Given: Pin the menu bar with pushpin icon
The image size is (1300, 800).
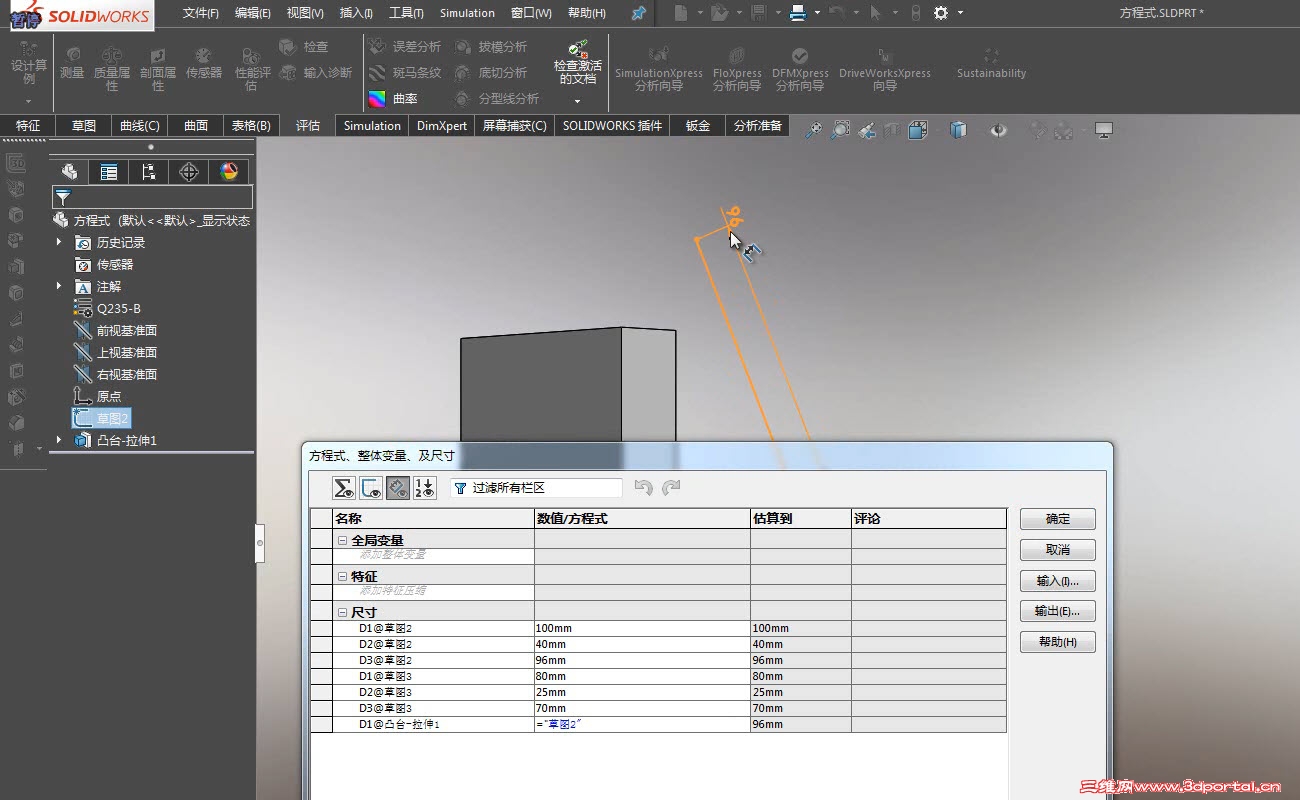Looking at the screenshot, I should (x=638, y=13).
